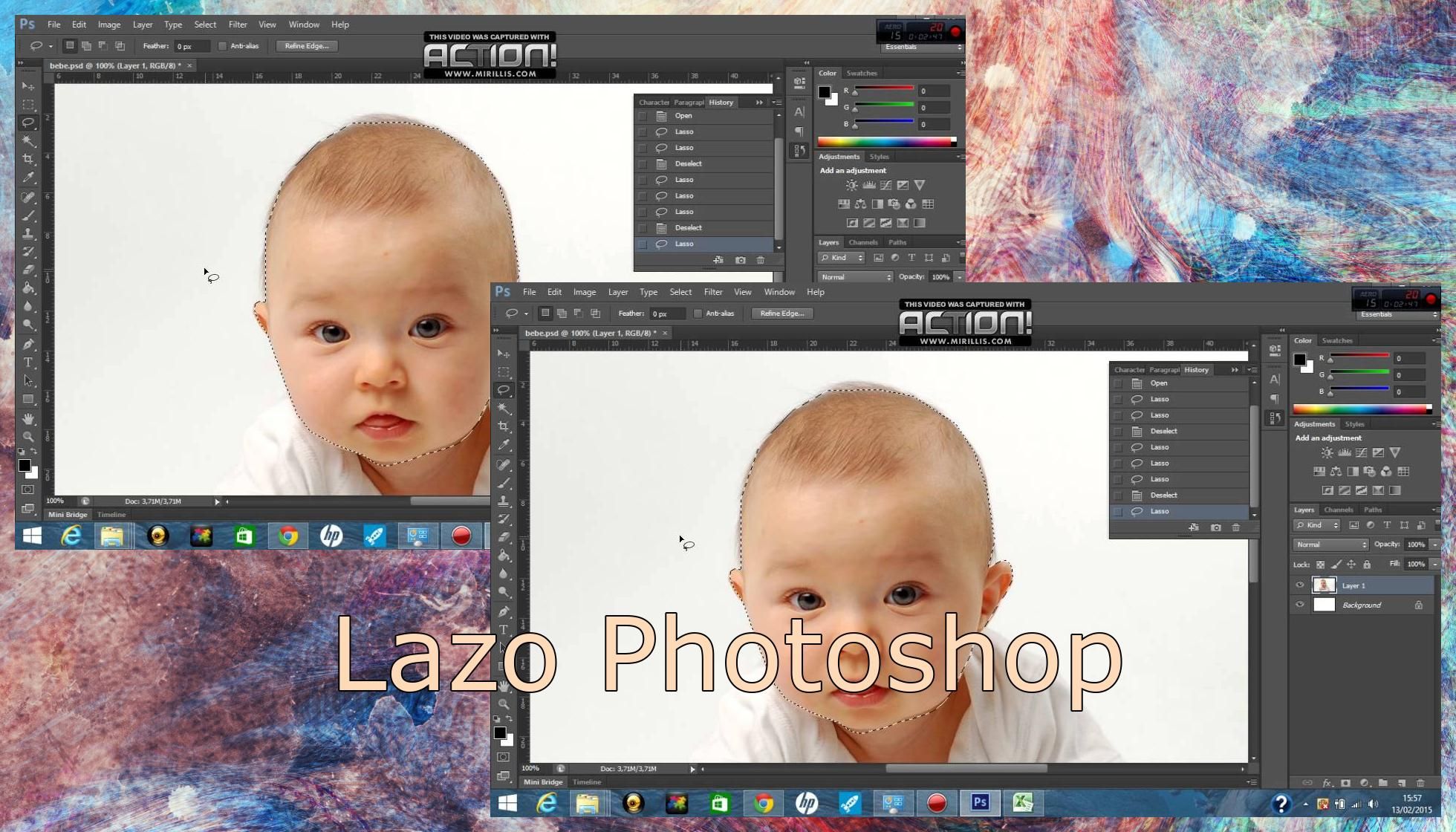
Task: Click Refine Edge button in front Photoshop window
Action: click(782, 313)
